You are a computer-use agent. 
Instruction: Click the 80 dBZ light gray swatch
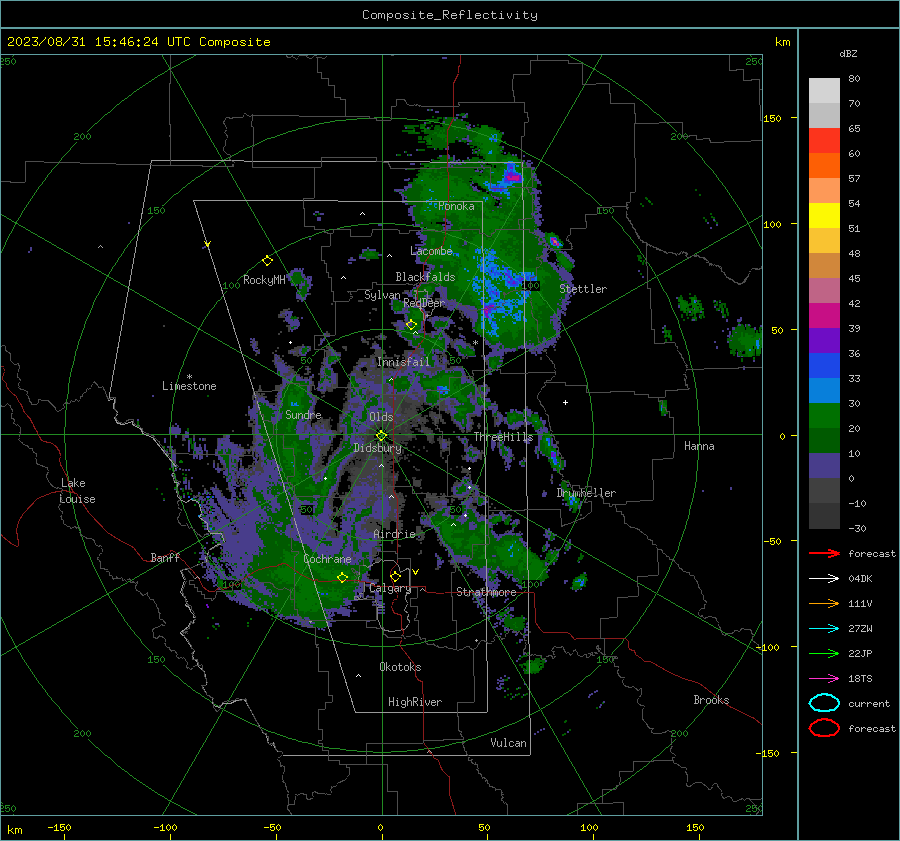[x=824, y=90]
